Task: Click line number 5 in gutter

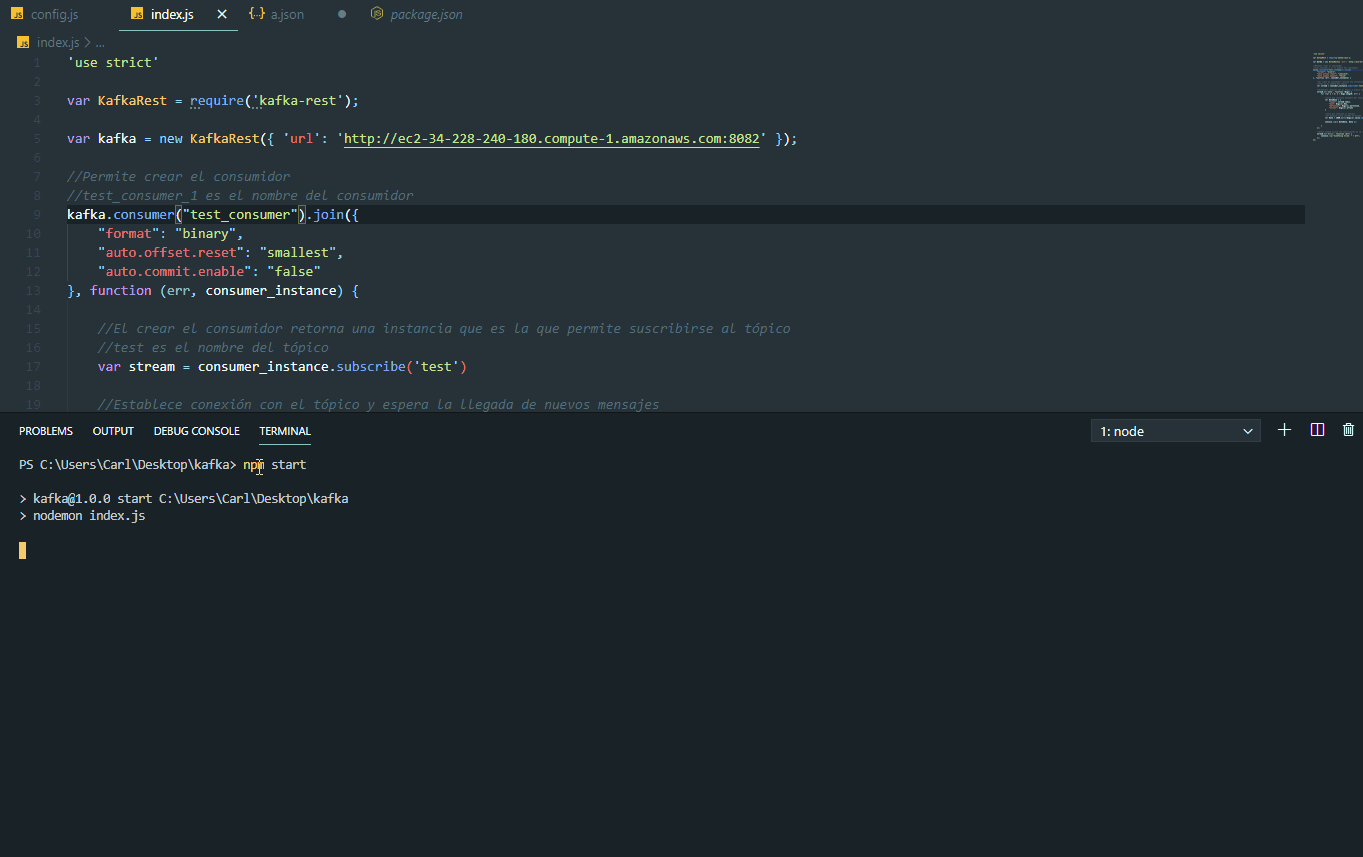Action: 37,139
